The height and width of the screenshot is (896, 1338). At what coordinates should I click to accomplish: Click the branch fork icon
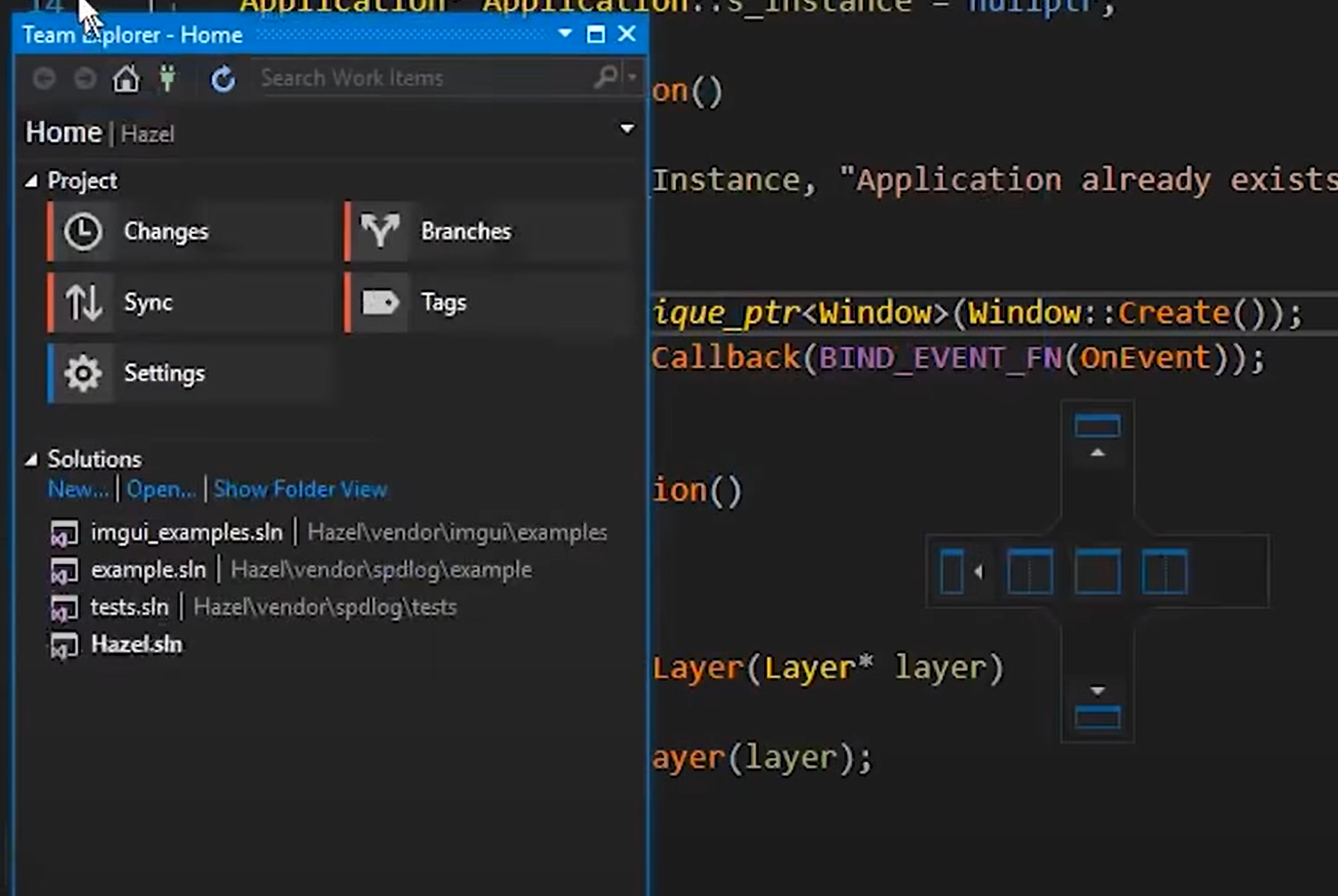coord(380,230)
